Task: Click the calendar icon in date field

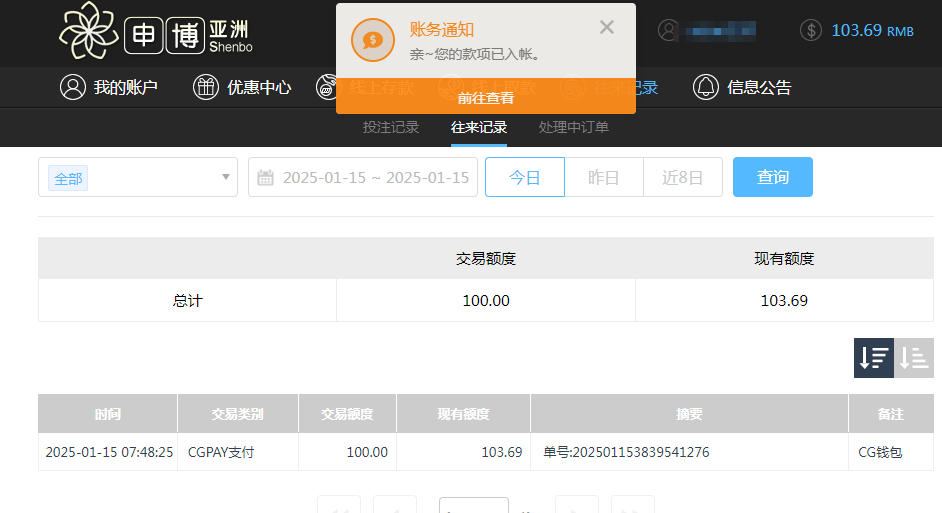Action: point(266,178)
